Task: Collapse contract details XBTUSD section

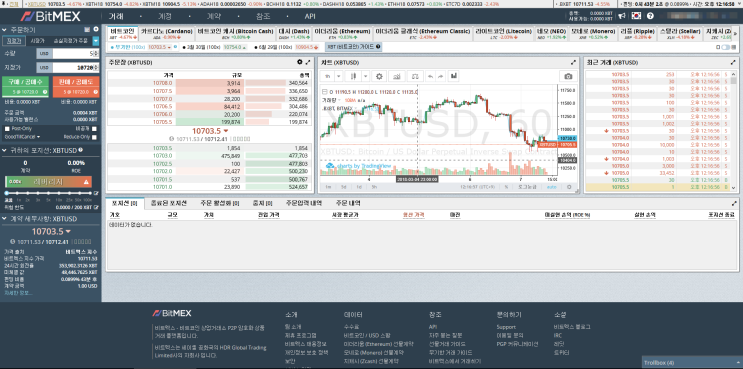Action: [3, 219]
